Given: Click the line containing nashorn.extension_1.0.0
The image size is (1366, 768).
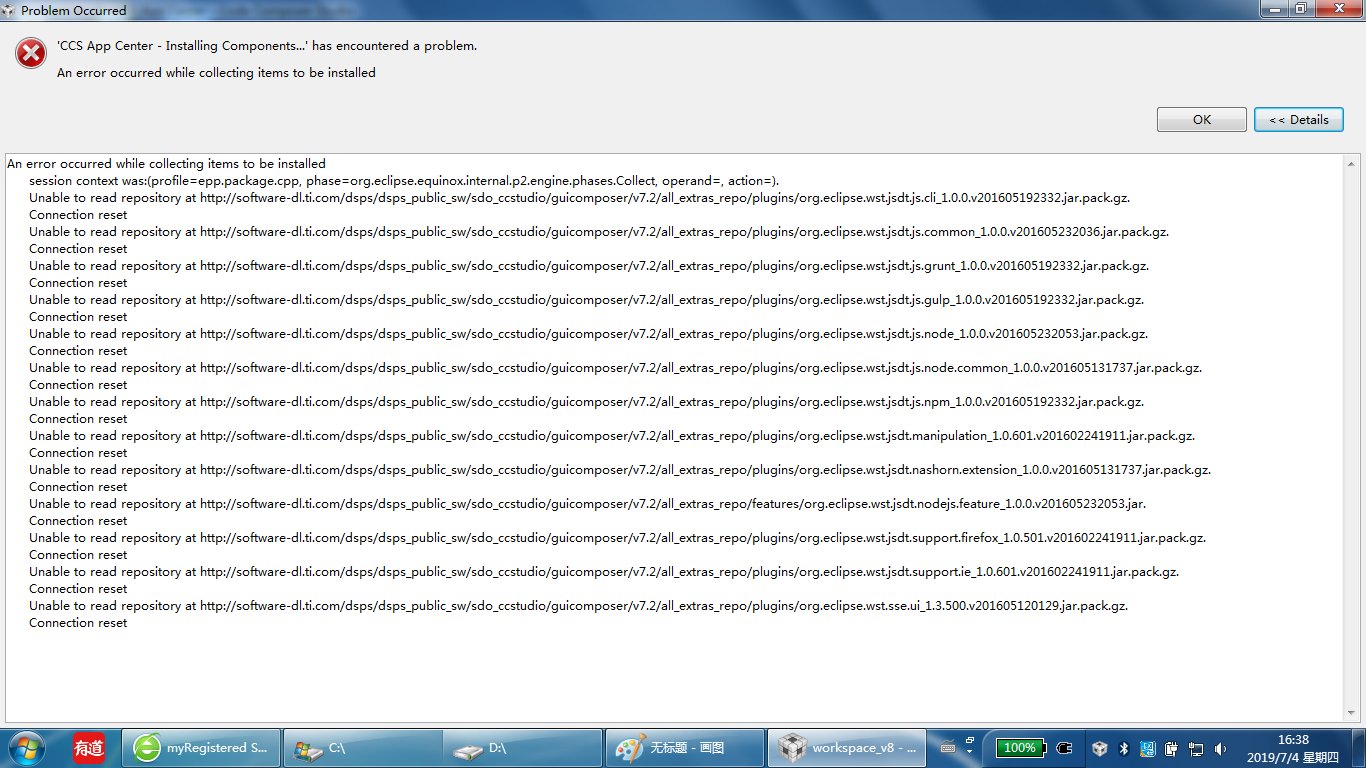Looking at the screenshot, I should click(x=620, y=470).
